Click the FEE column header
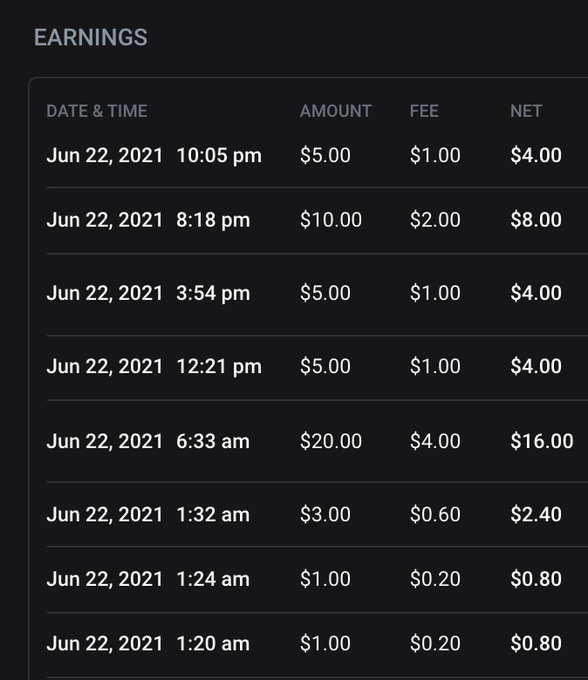588x680 pixels. point(424,111)
